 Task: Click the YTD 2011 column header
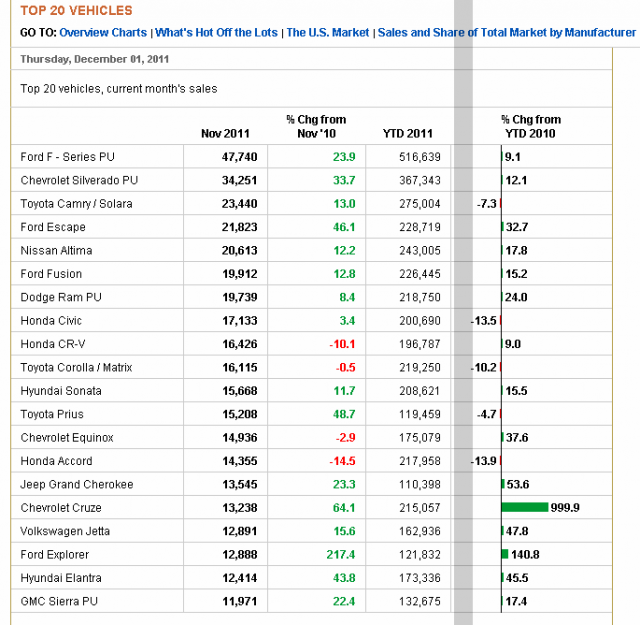click(x=407, y=133)
